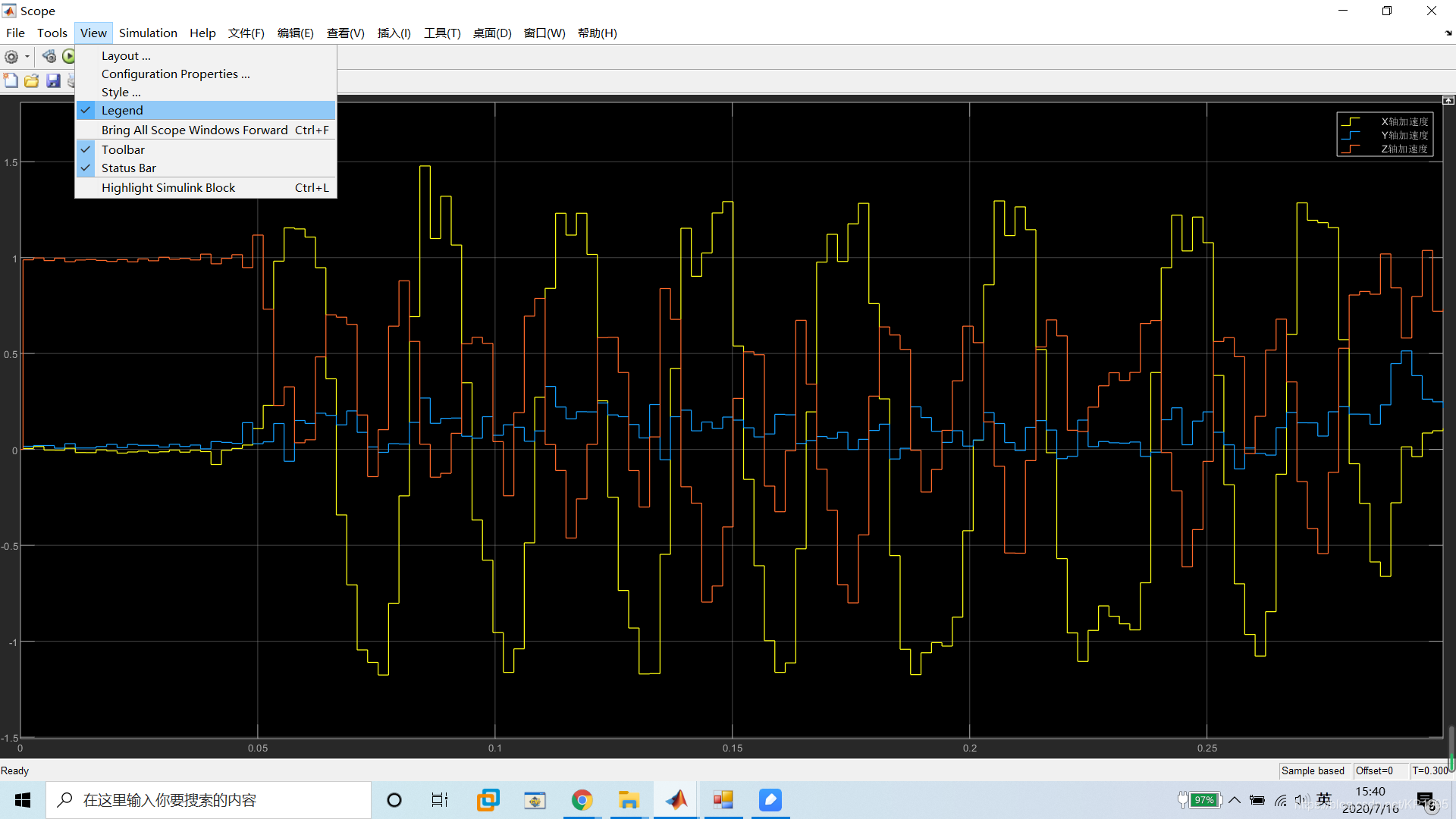This screenshot has width=1456, height=819.
Task: Click the Open folder icon
Action: point(31,80)
